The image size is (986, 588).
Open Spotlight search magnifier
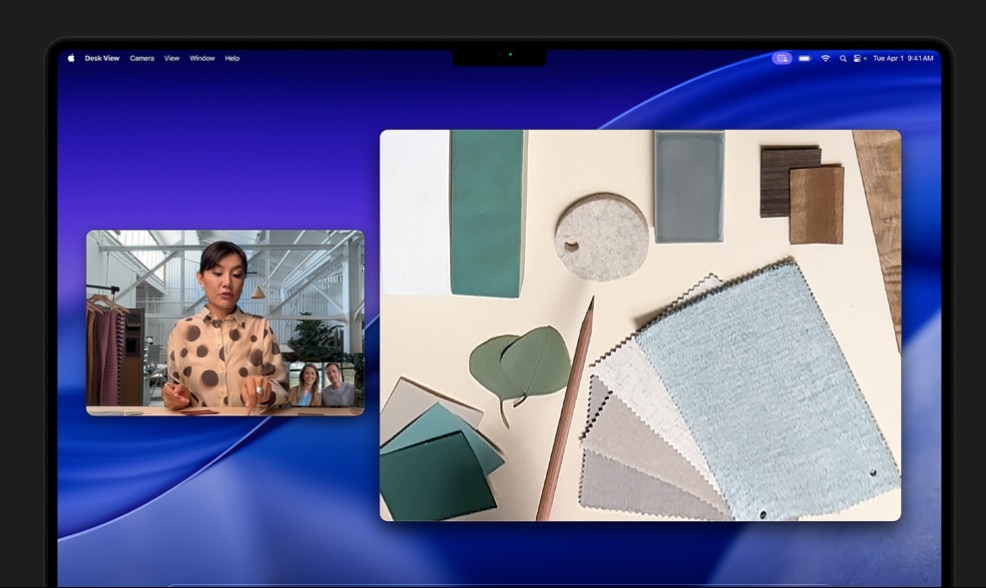click(x=843, y=58)
